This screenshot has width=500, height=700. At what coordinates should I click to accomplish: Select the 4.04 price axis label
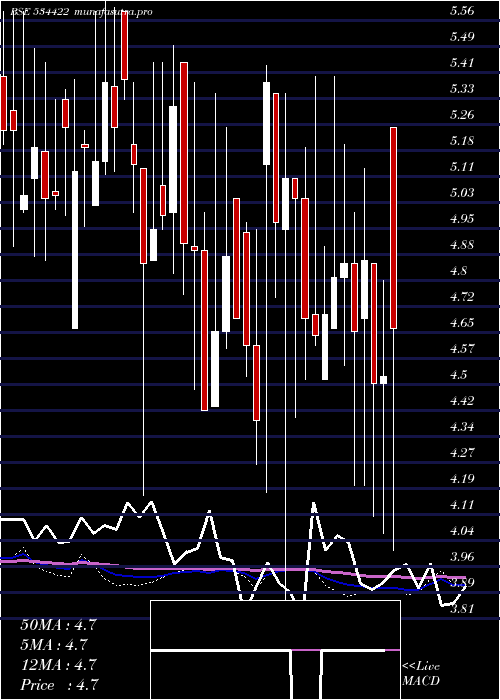point(462,531)
